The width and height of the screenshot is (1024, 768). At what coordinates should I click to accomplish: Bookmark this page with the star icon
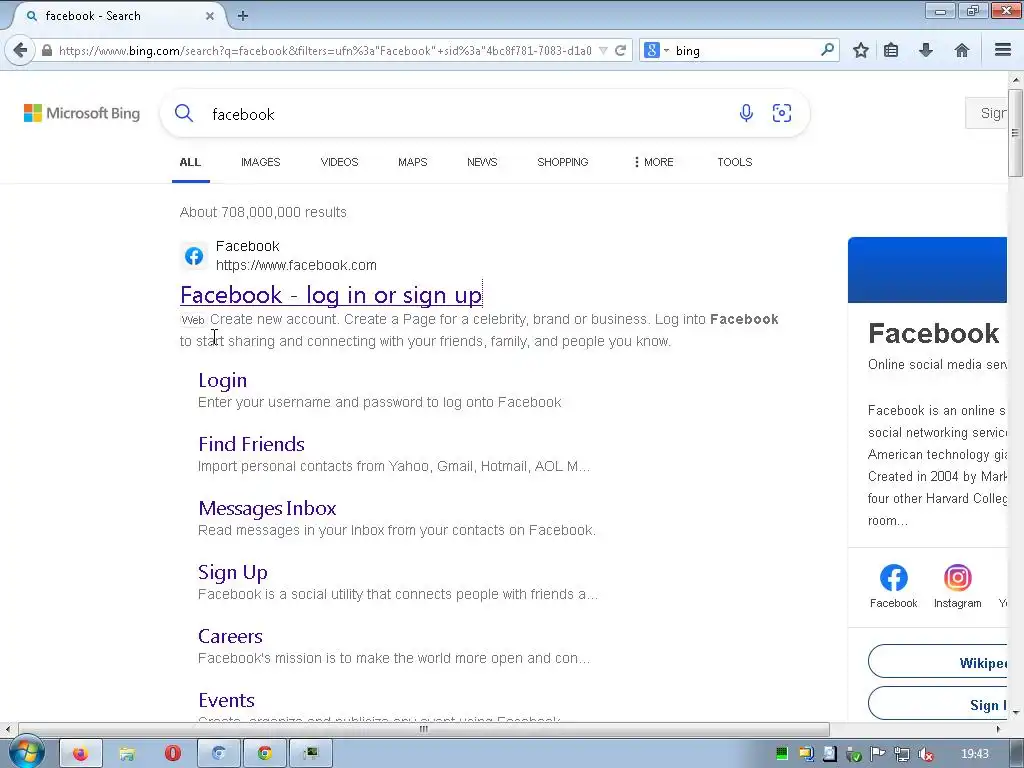(861, 50)
